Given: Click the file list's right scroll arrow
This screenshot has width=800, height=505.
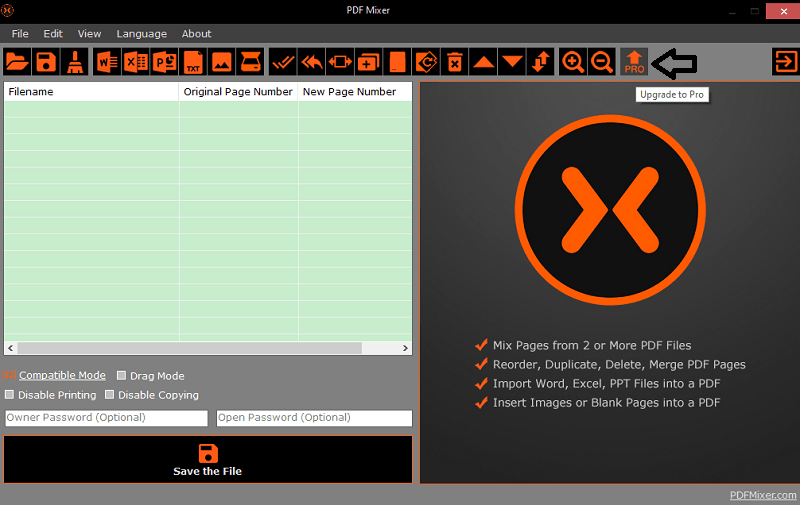Looking at the screenshot, I should coord(406,348).
